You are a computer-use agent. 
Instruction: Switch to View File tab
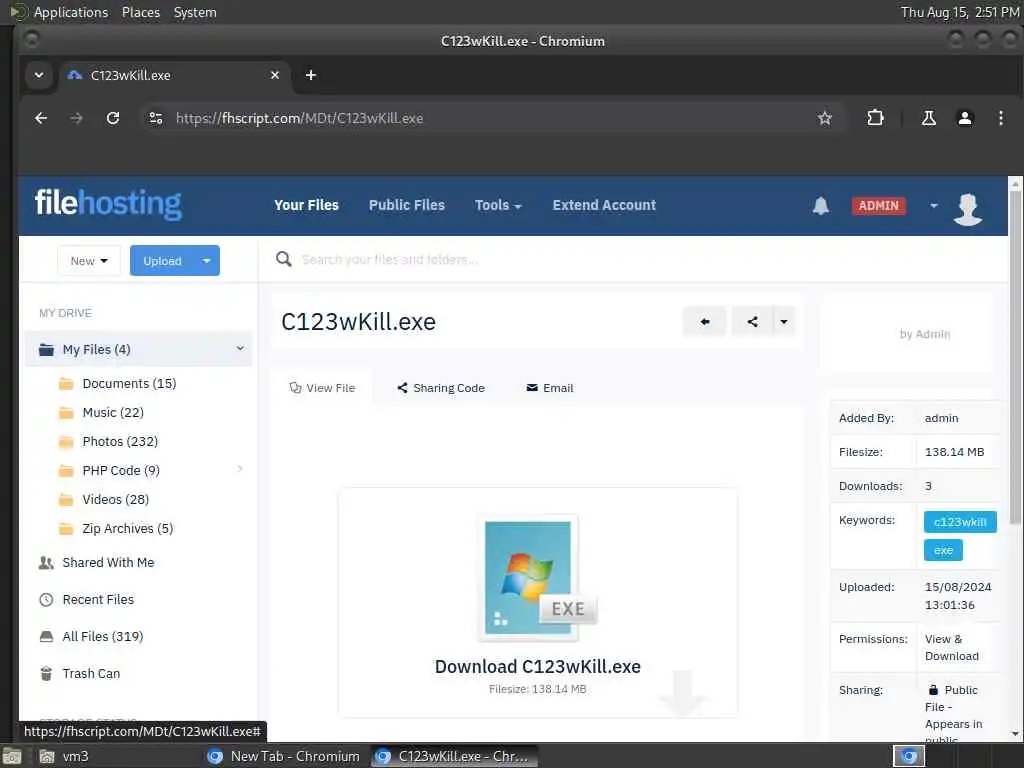[x=323, y=388]
